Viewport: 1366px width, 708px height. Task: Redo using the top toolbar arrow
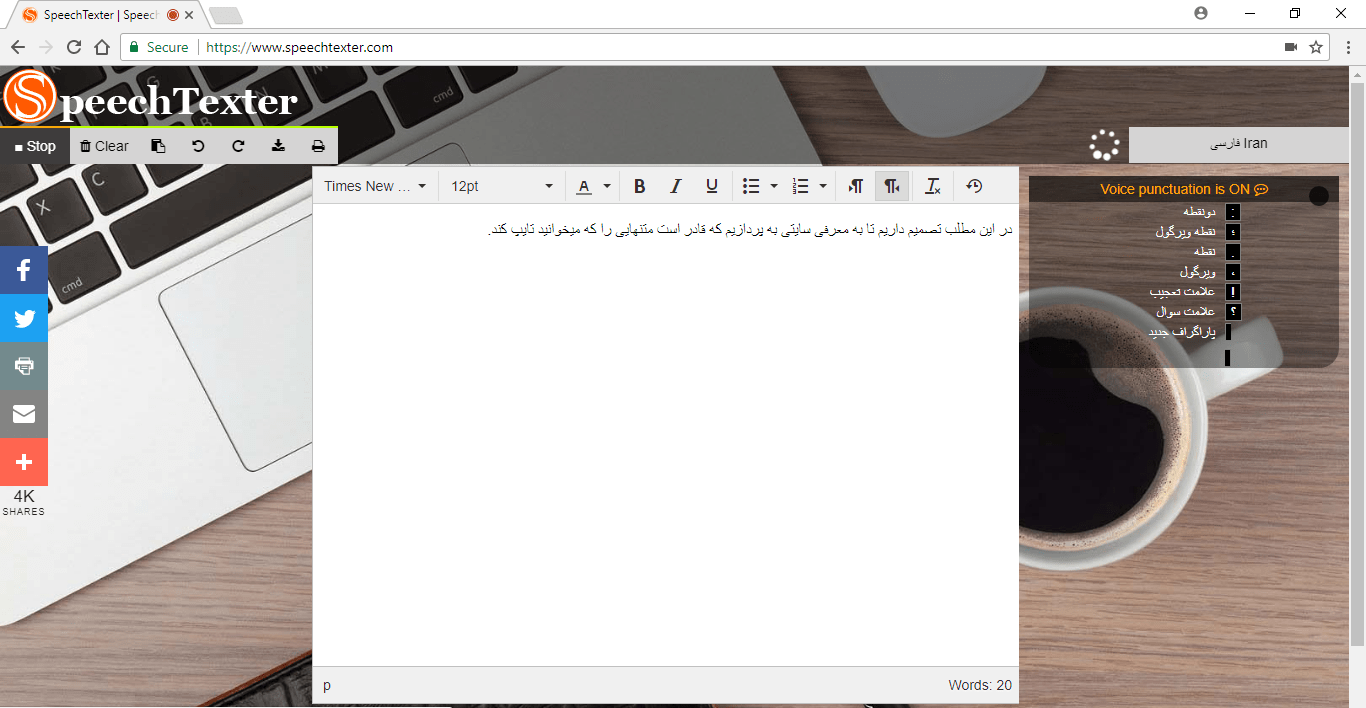click(238, 146)
